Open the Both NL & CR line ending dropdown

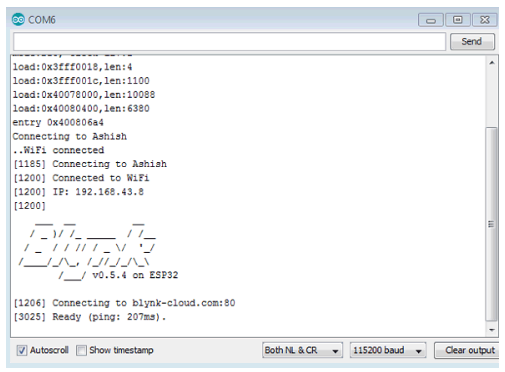[302, 350]
